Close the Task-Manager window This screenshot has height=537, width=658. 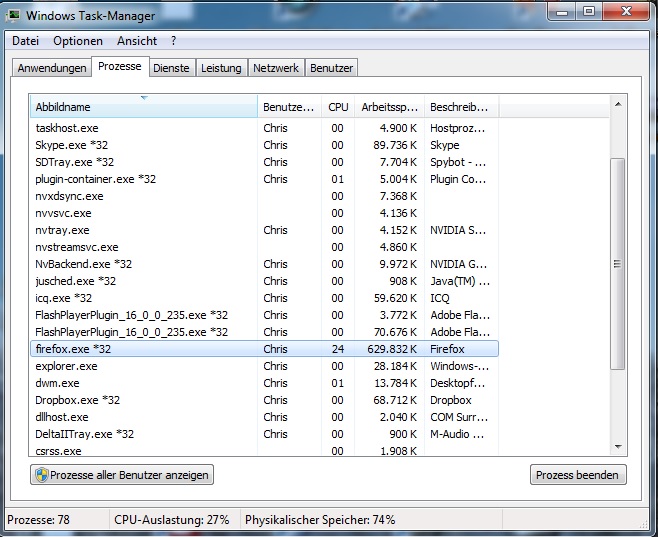(x=627, y=12)
